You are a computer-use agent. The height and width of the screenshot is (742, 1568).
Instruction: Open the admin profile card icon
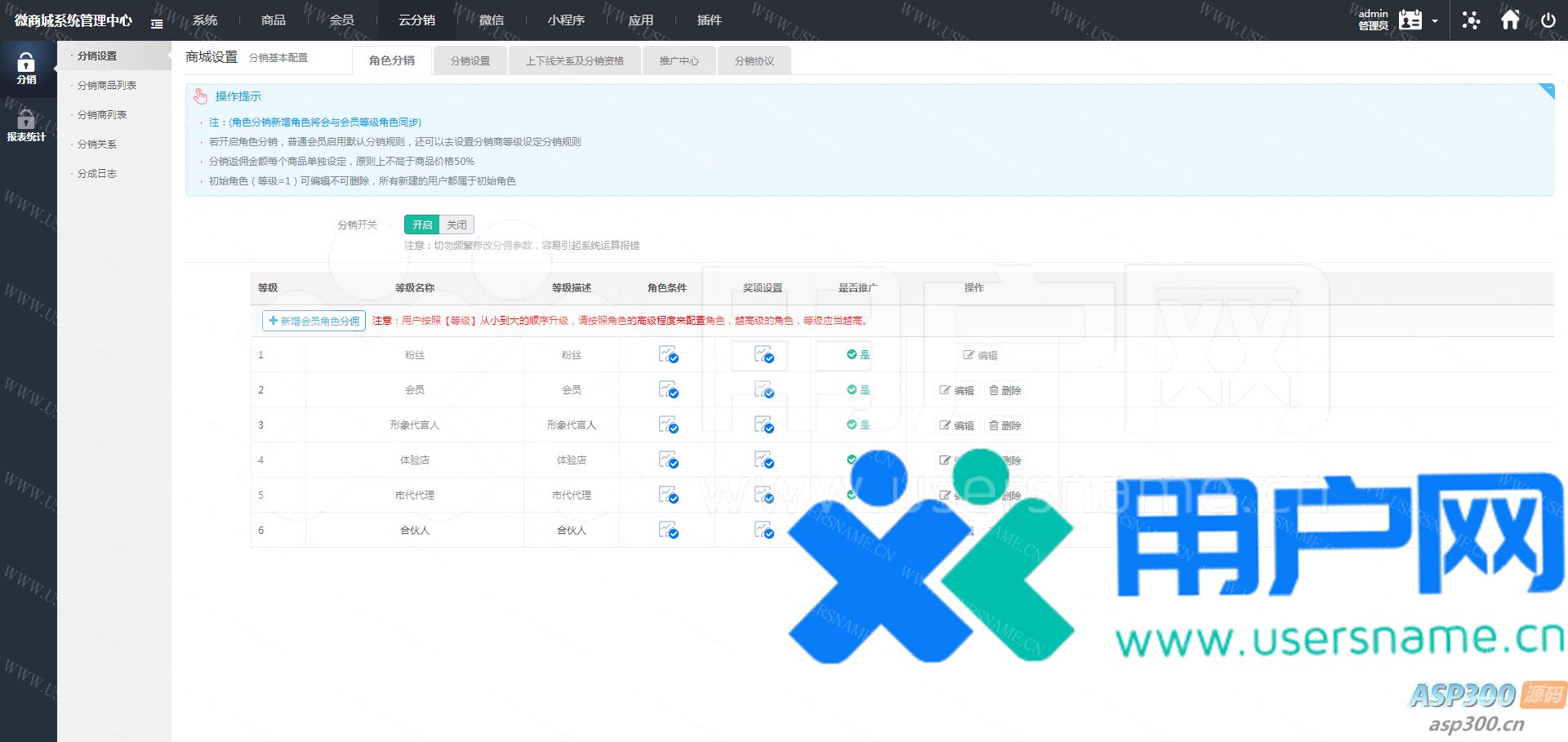1410,20
